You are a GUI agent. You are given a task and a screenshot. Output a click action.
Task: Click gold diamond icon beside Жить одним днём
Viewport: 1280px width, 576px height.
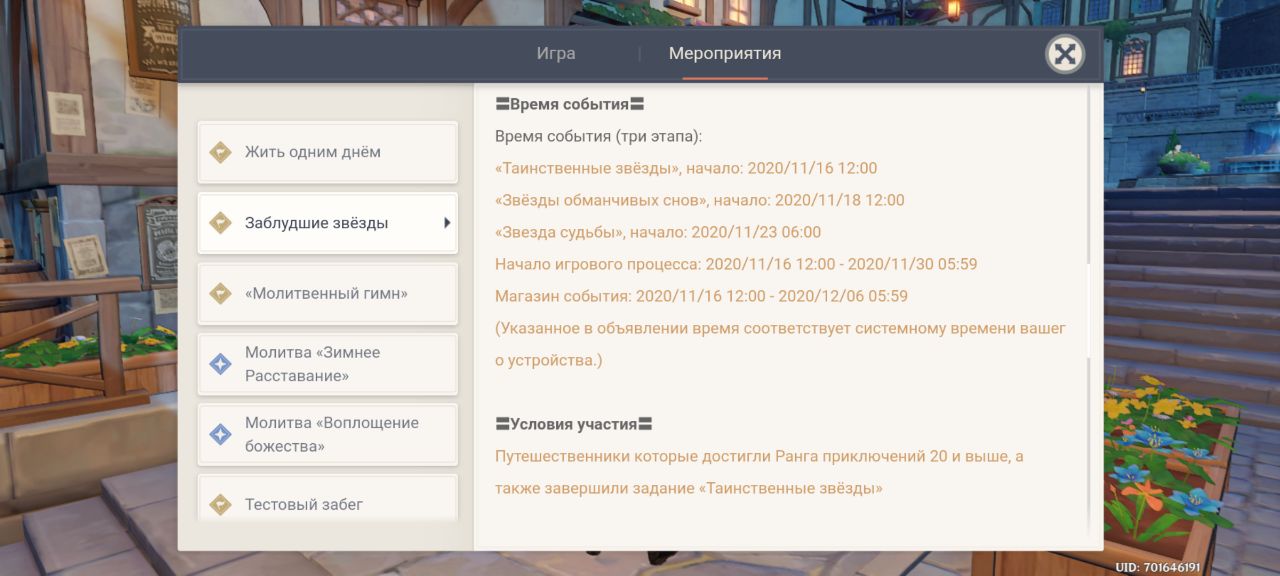point(220,152)
